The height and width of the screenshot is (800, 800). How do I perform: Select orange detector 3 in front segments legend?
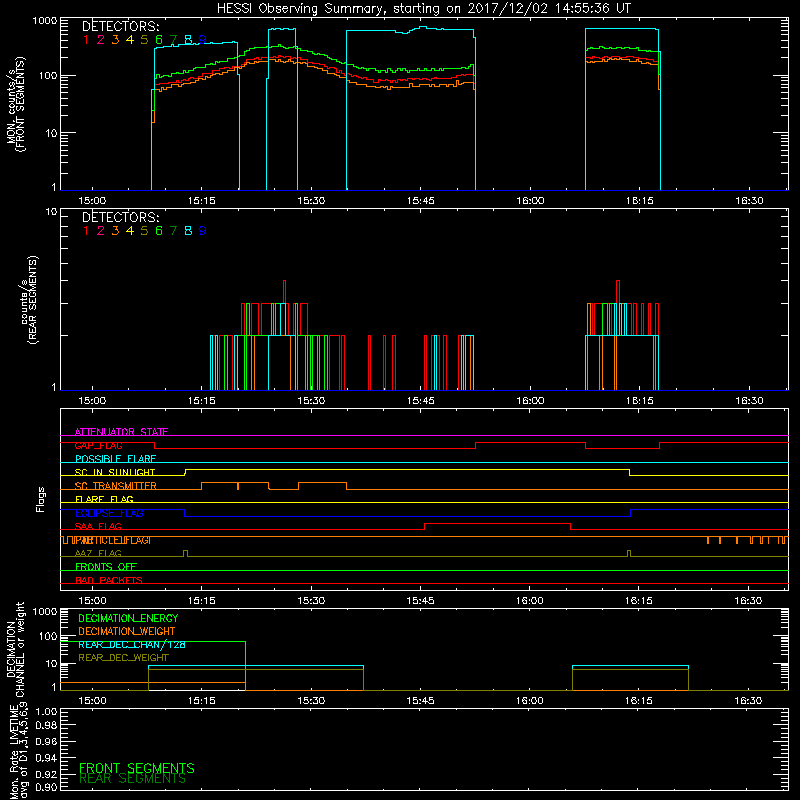(115, 40)
